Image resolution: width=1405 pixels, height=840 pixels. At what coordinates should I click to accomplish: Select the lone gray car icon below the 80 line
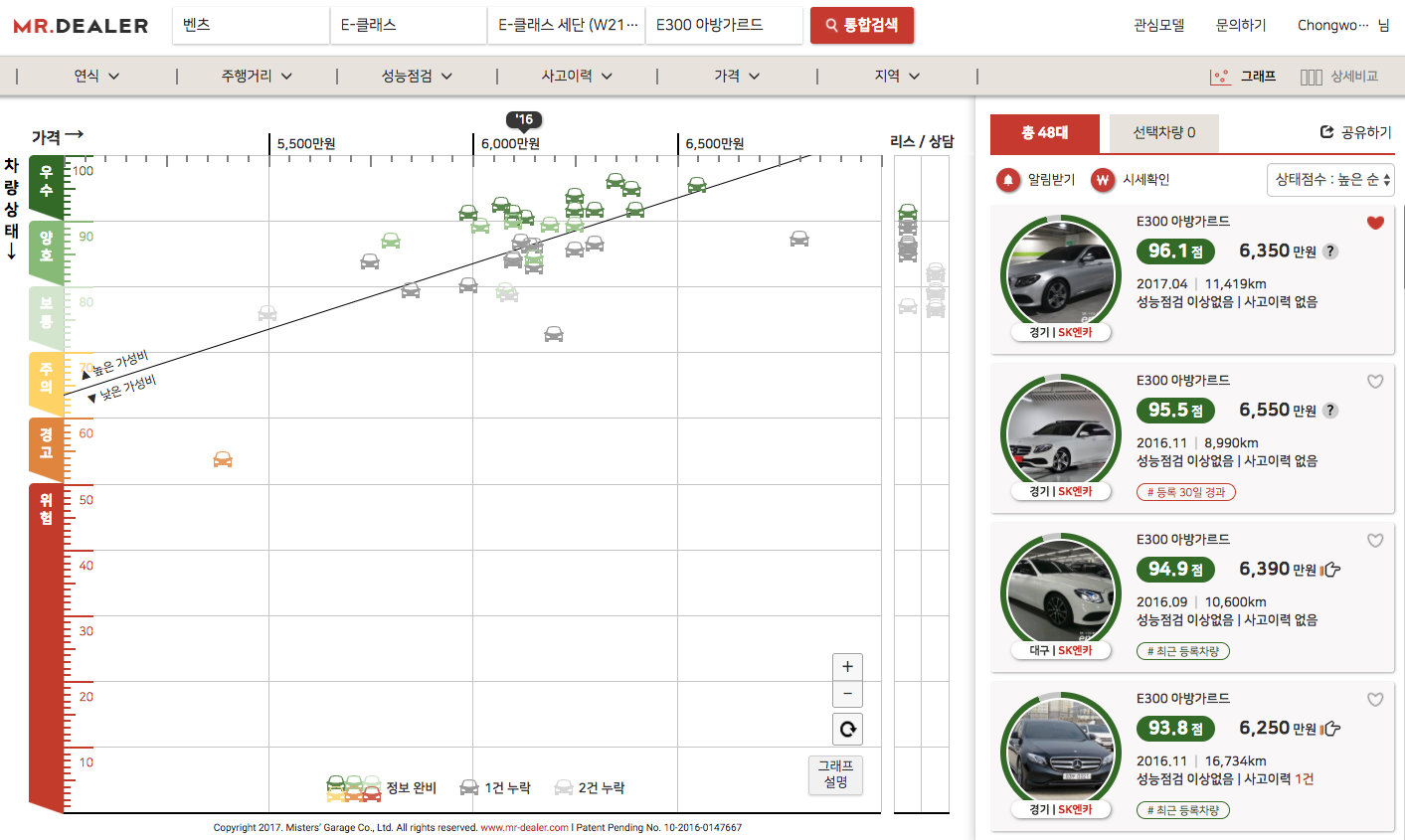(x=554, y=334)
